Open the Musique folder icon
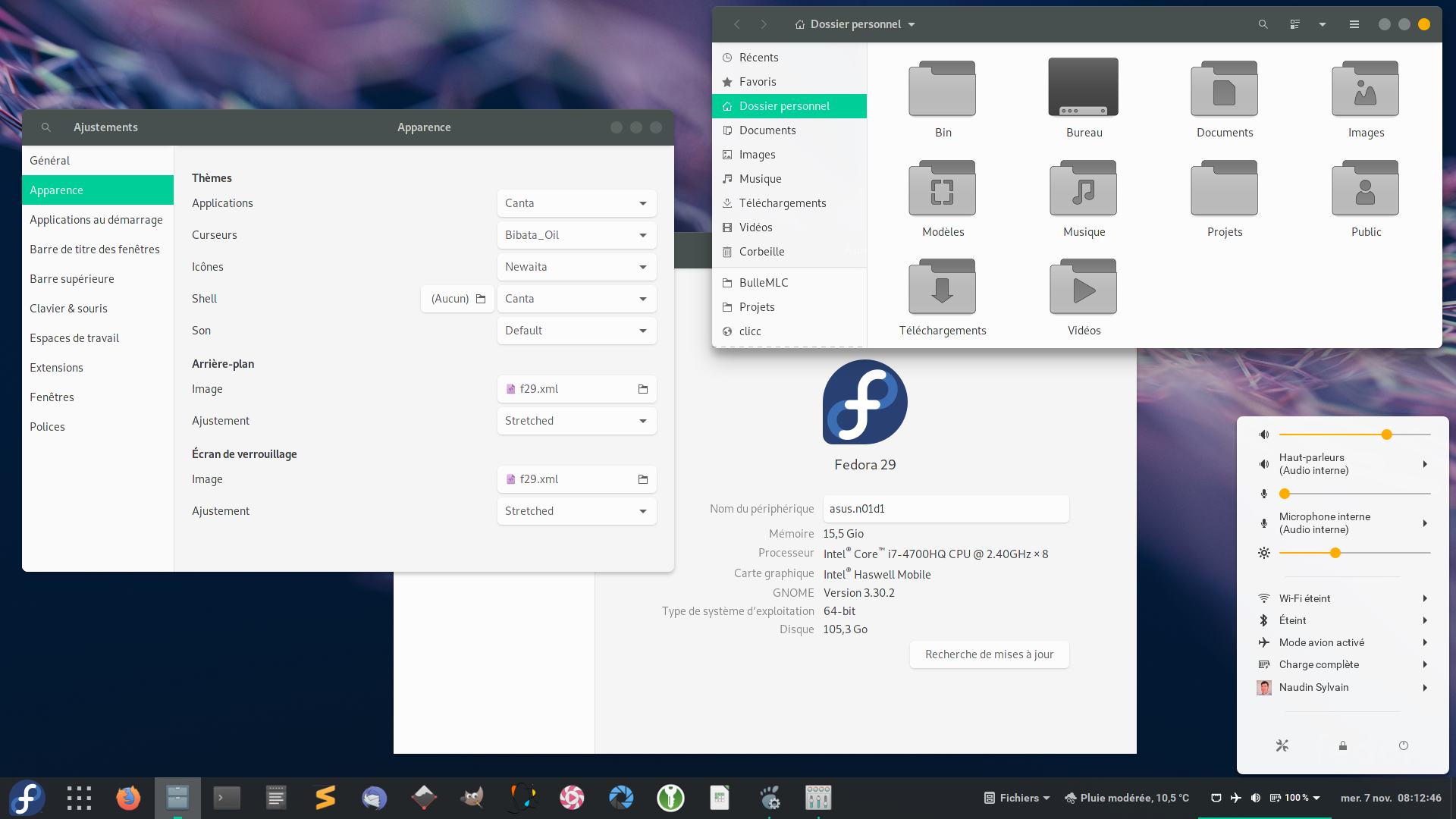The image size is (1456, 819). pos(1083,189)
